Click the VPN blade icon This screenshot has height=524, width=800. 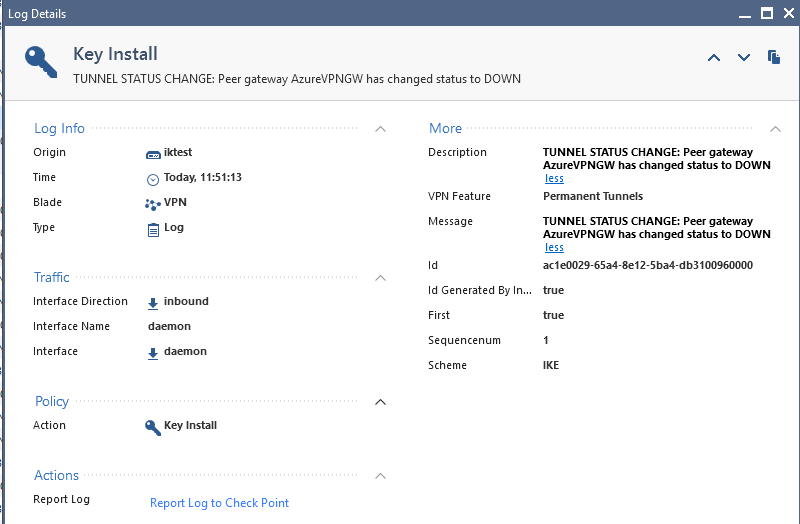[153, 205]
